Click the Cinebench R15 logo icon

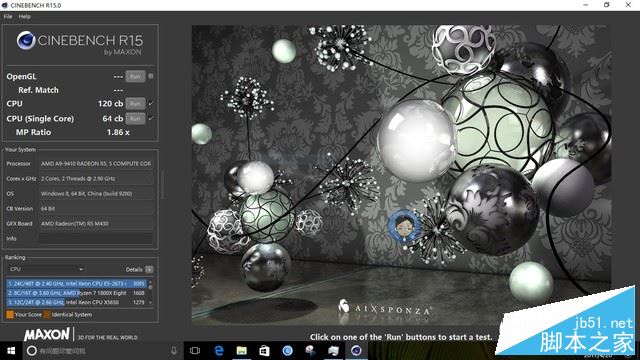tap(26, 41)
